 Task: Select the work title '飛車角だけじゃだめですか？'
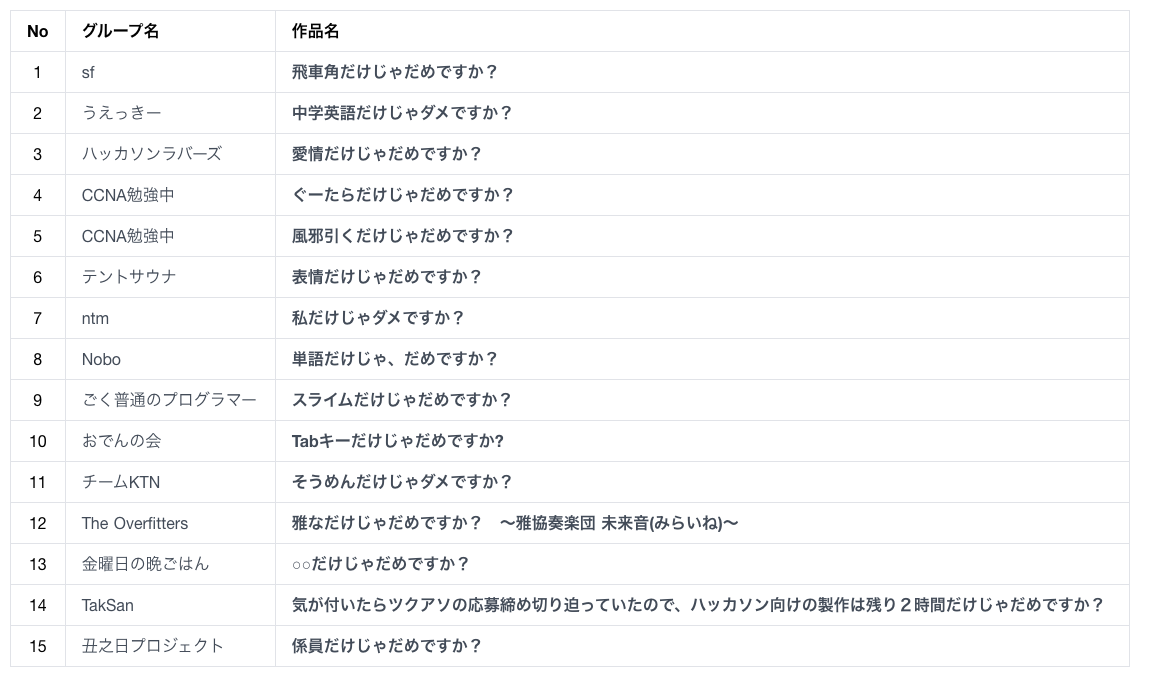point(394,72)
